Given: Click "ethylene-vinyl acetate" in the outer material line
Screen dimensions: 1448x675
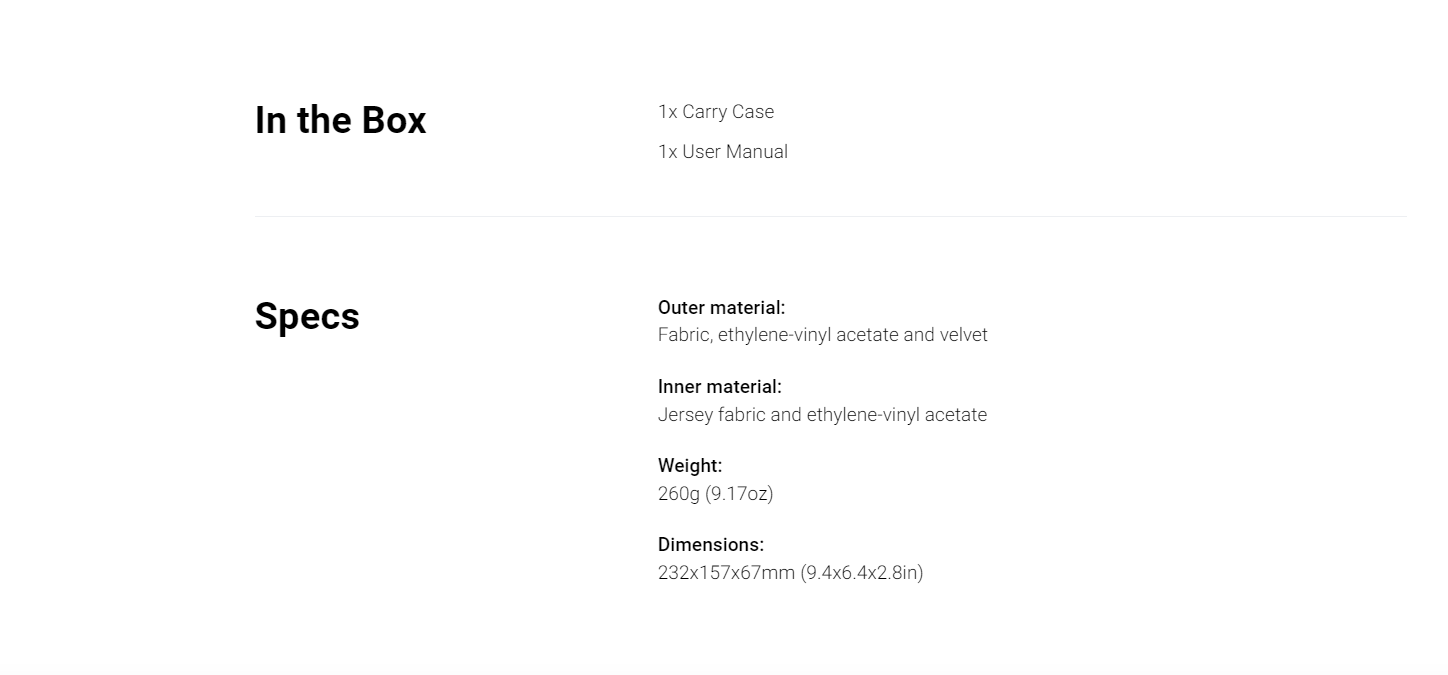Looking at the screenshot, I should (808, 335).
